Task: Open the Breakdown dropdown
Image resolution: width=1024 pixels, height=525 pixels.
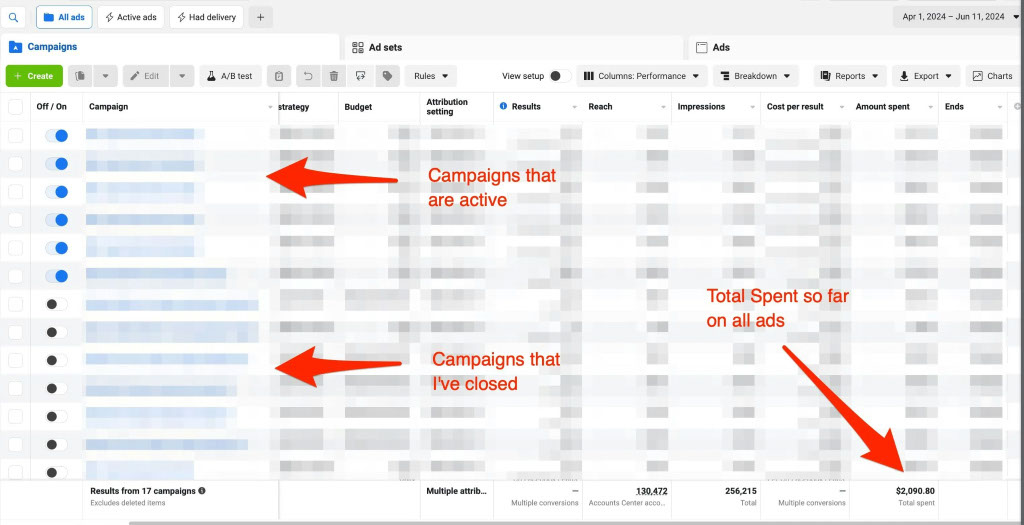Action: click(x=756, y=76)
